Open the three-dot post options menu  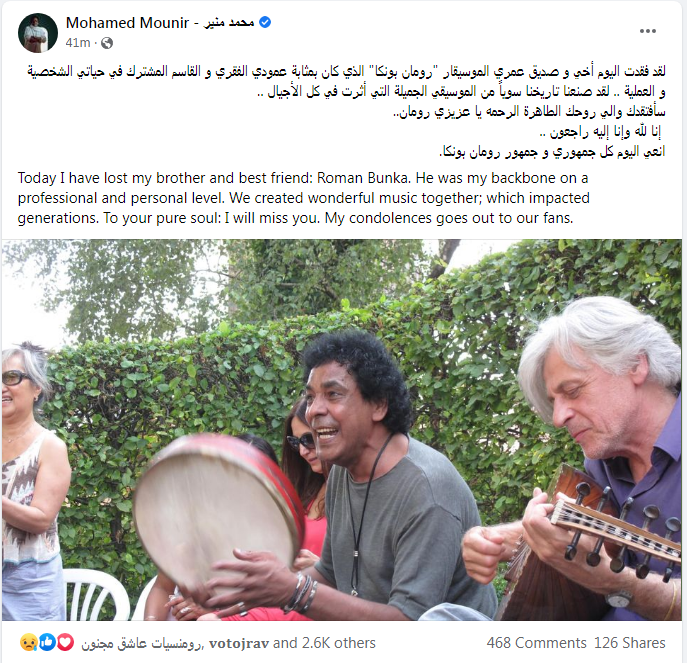click(648, 31)
